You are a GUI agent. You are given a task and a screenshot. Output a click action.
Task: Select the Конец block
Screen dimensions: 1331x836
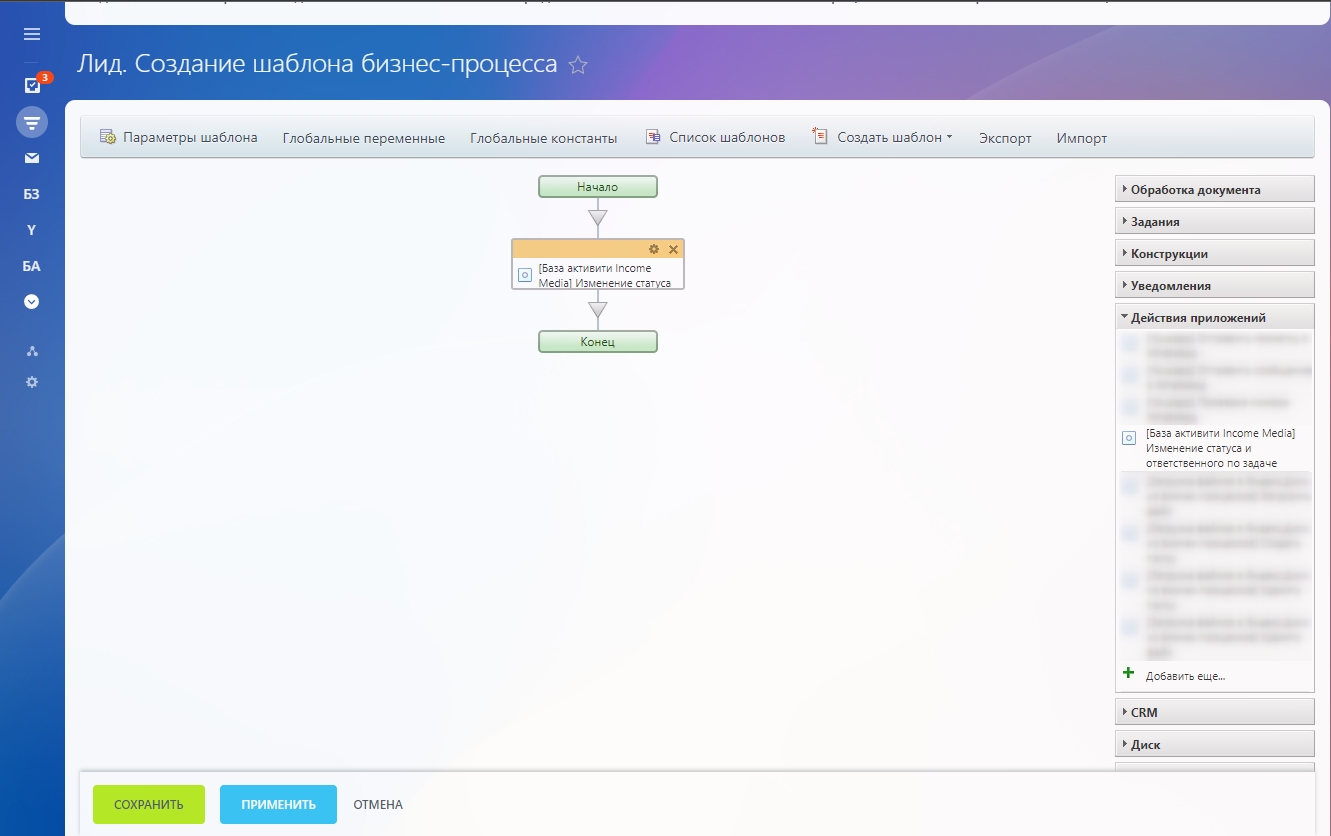point(598,342)
